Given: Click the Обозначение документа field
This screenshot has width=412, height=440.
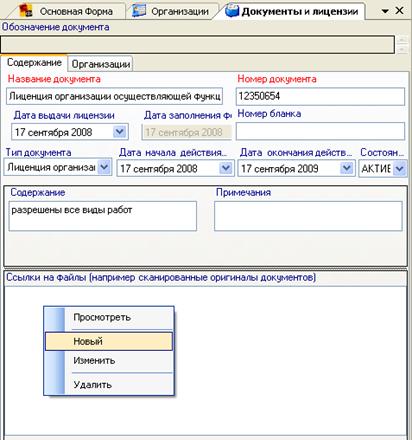Looking at the screenshot, I should (197, 44).
